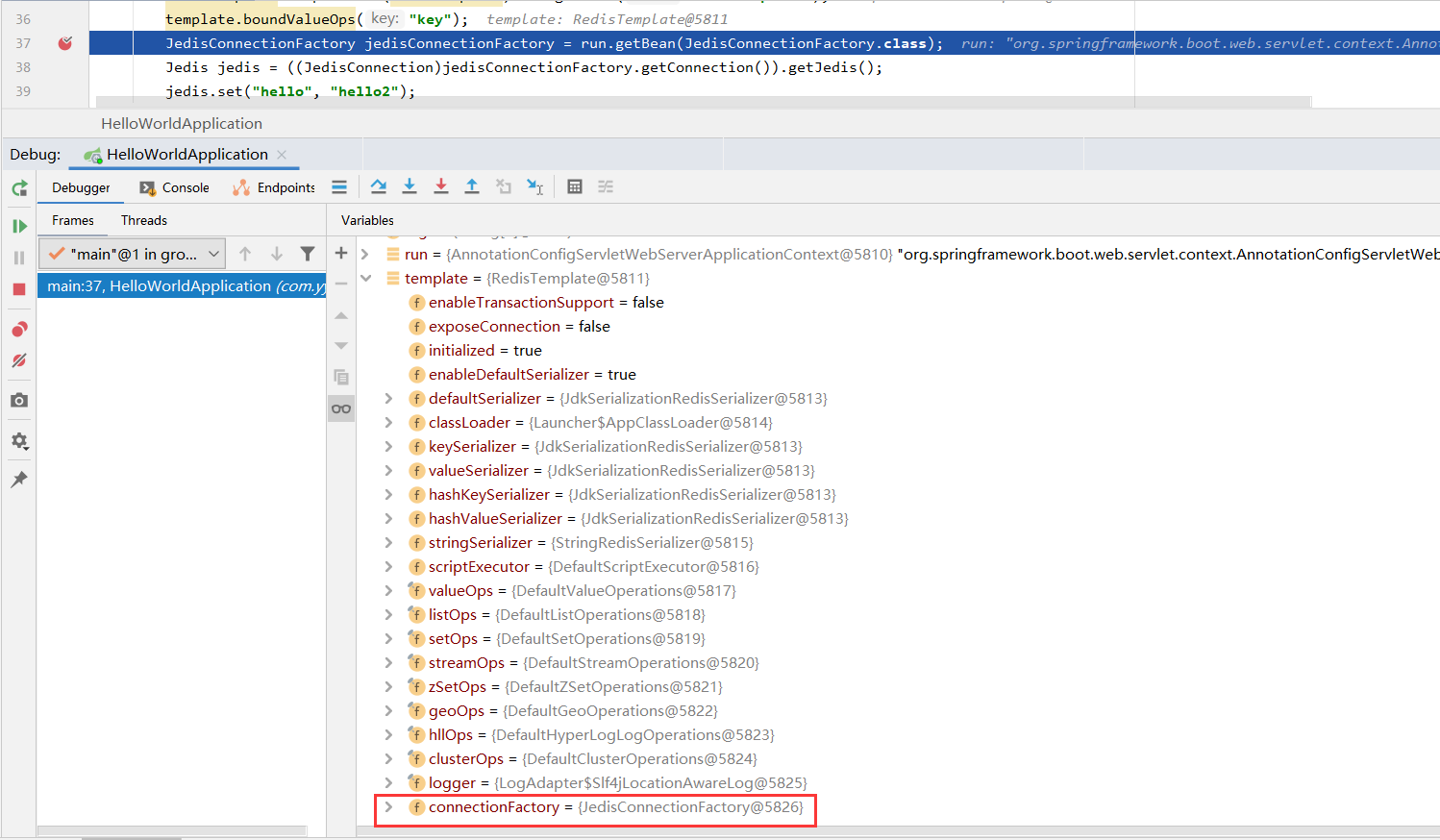Expand the stringSerializer field
This screenshot has height=840, width=1440.
[388, 543]
